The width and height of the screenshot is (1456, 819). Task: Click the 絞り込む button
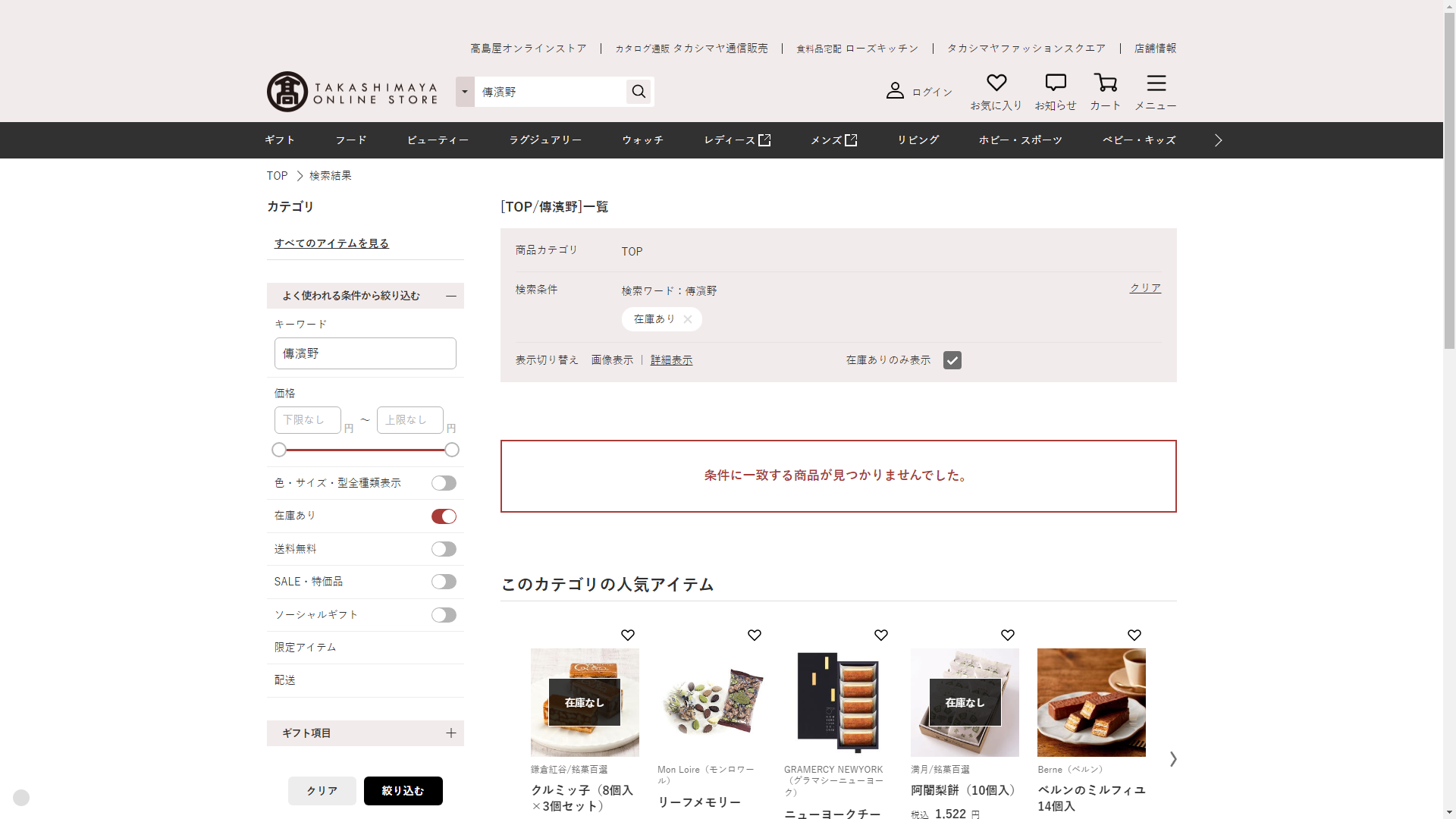tap(403, 791)
